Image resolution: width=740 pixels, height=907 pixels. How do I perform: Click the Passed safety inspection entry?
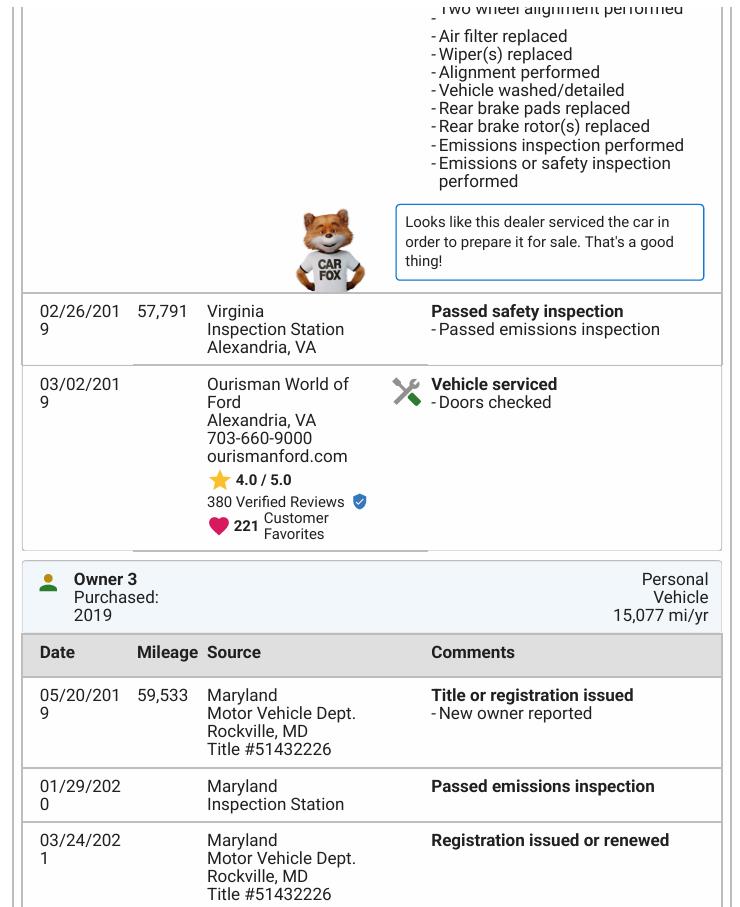click(527, 311)
